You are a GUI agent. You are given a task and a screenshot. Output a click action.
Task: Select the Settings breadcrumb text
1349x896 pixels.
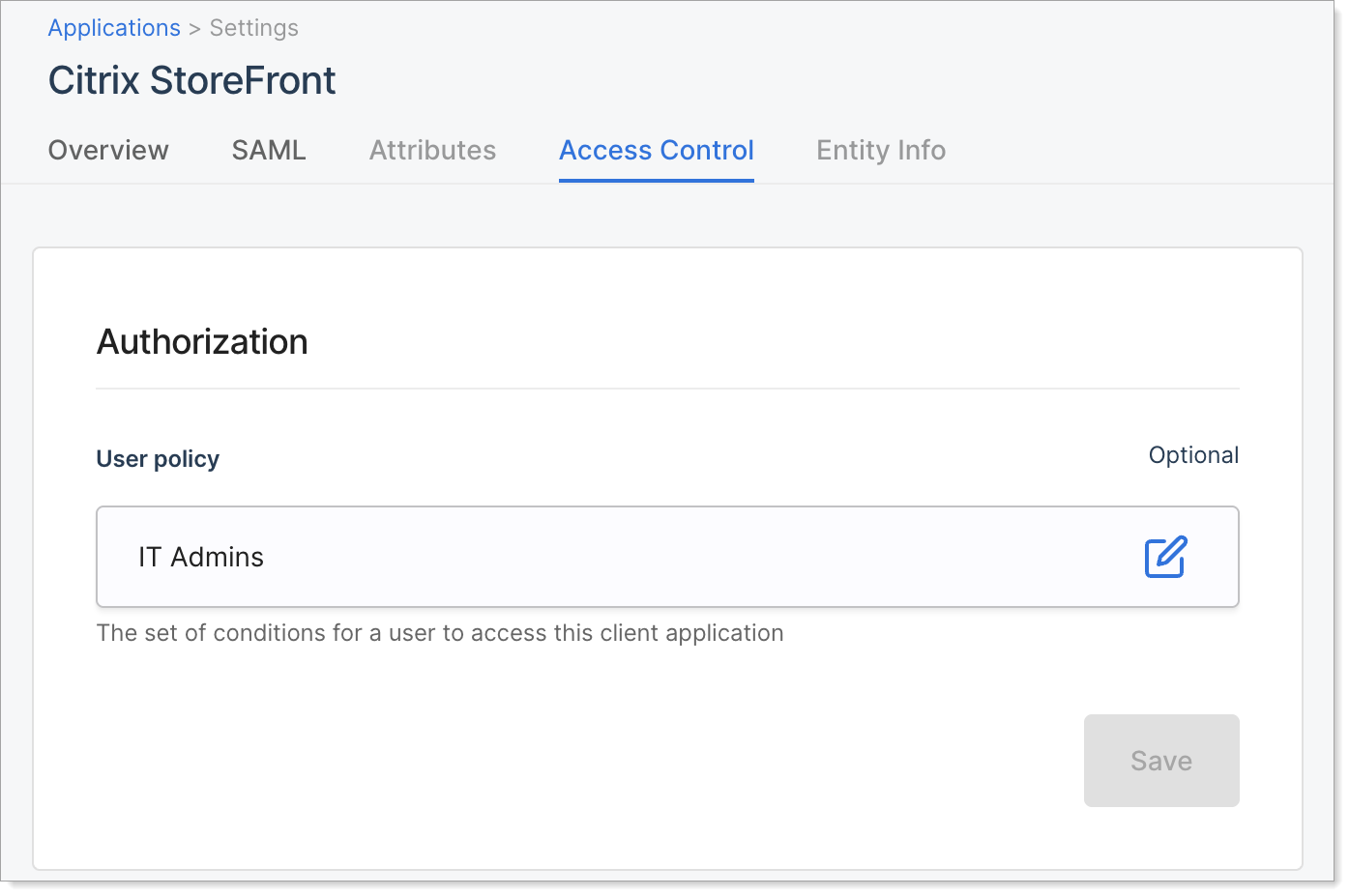254,28
